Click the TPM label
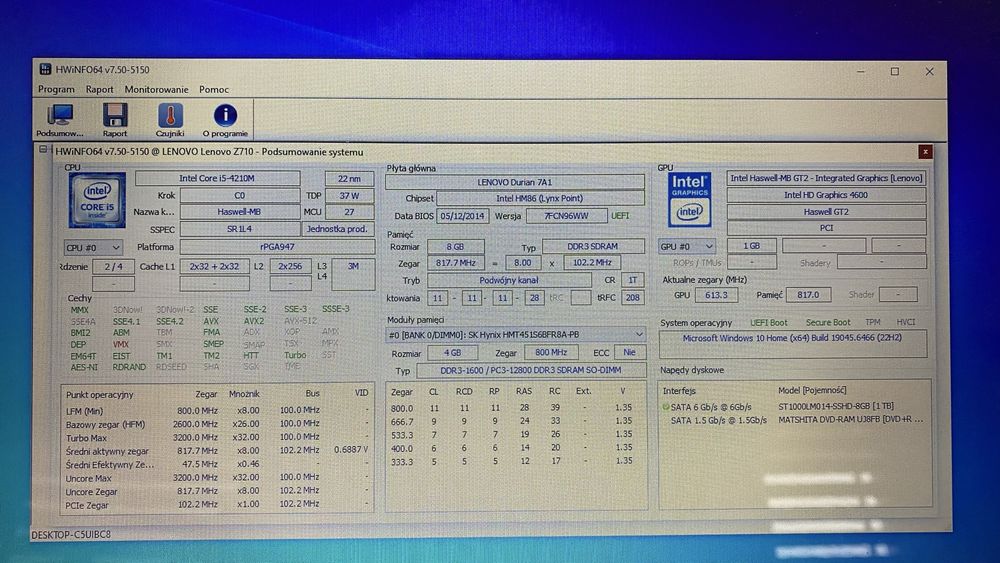Image resolution: width=1000 pixels, height=563 pixels. [x=872, y=323]
